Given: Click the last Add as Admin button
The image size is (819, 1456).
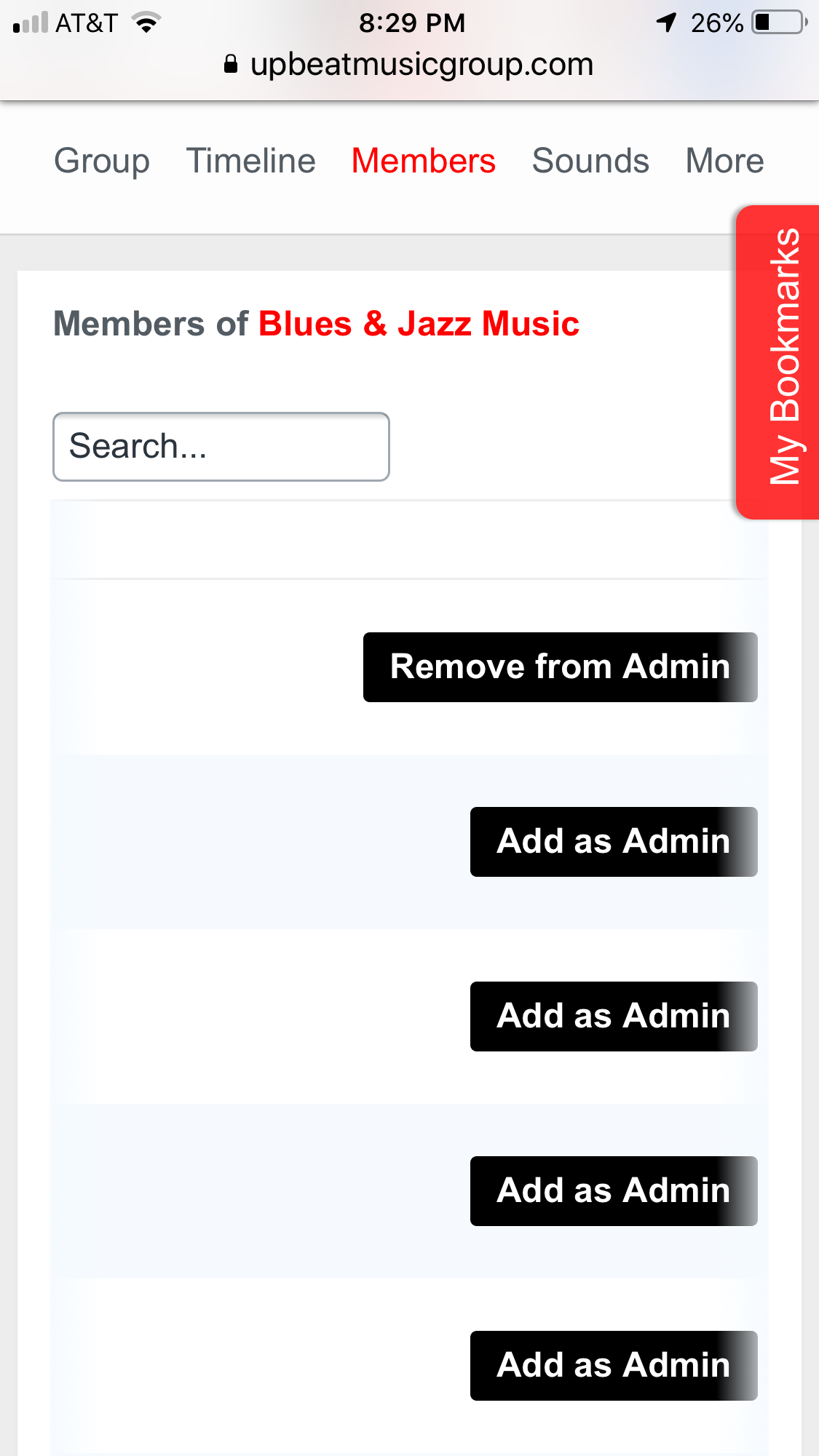Looking at the screenshot, I should 613,1366.
